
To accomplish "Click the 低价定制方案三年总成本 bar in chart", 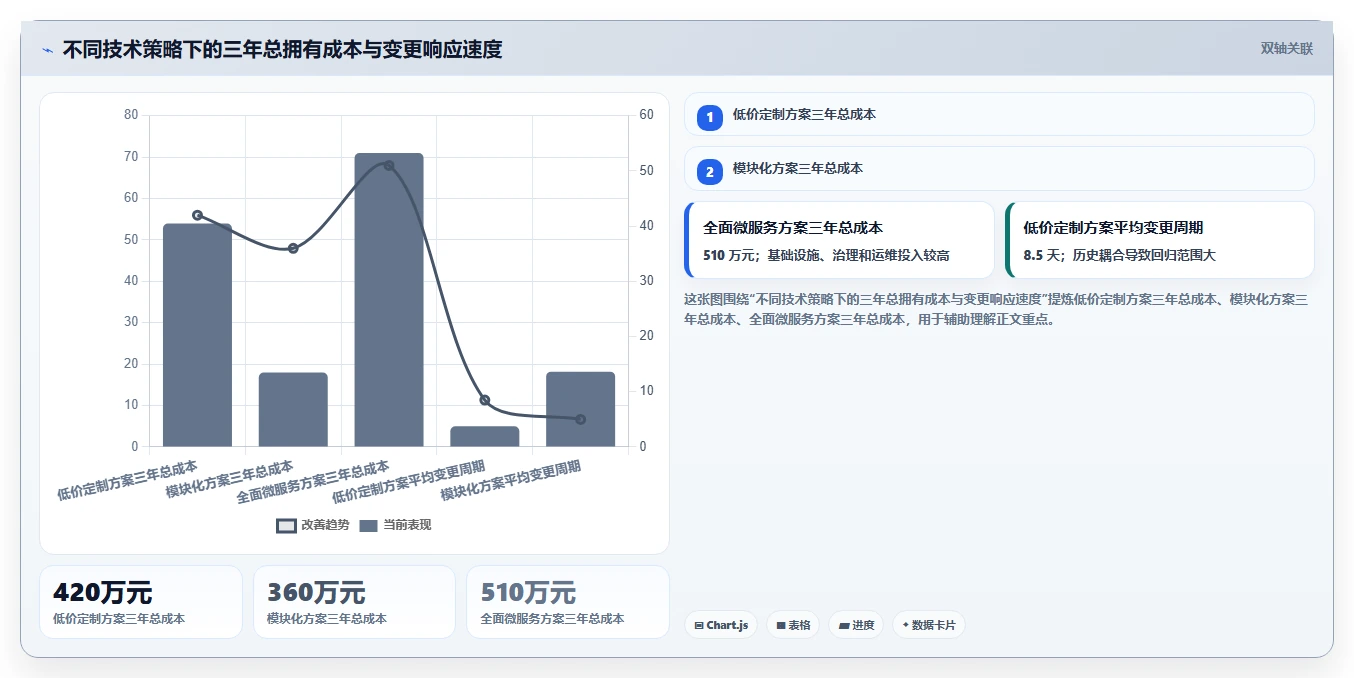I will pyautogui.click(x=197, y=335).
